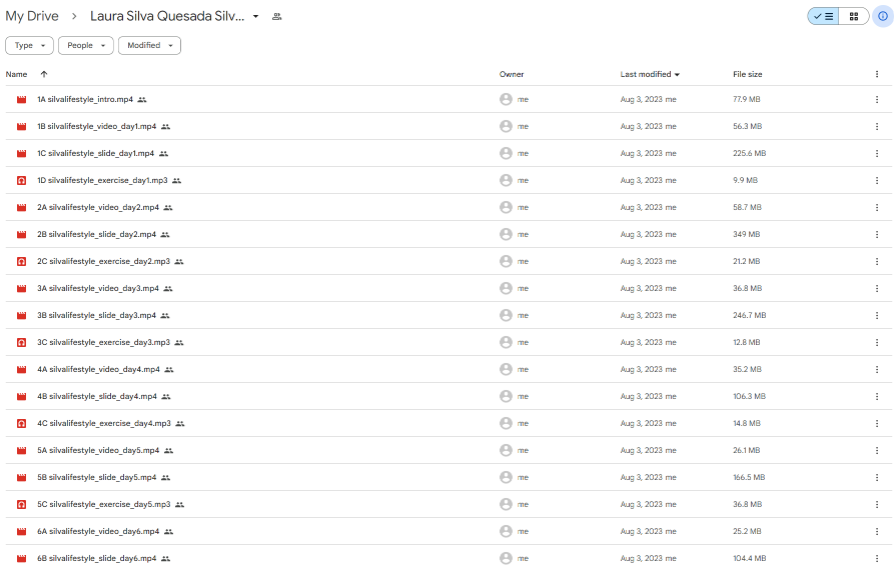The image size is (896, 571).
Task: Open more actions for 1B silvalifestyle_video_day1.mp4
Action: click(877, 127)
